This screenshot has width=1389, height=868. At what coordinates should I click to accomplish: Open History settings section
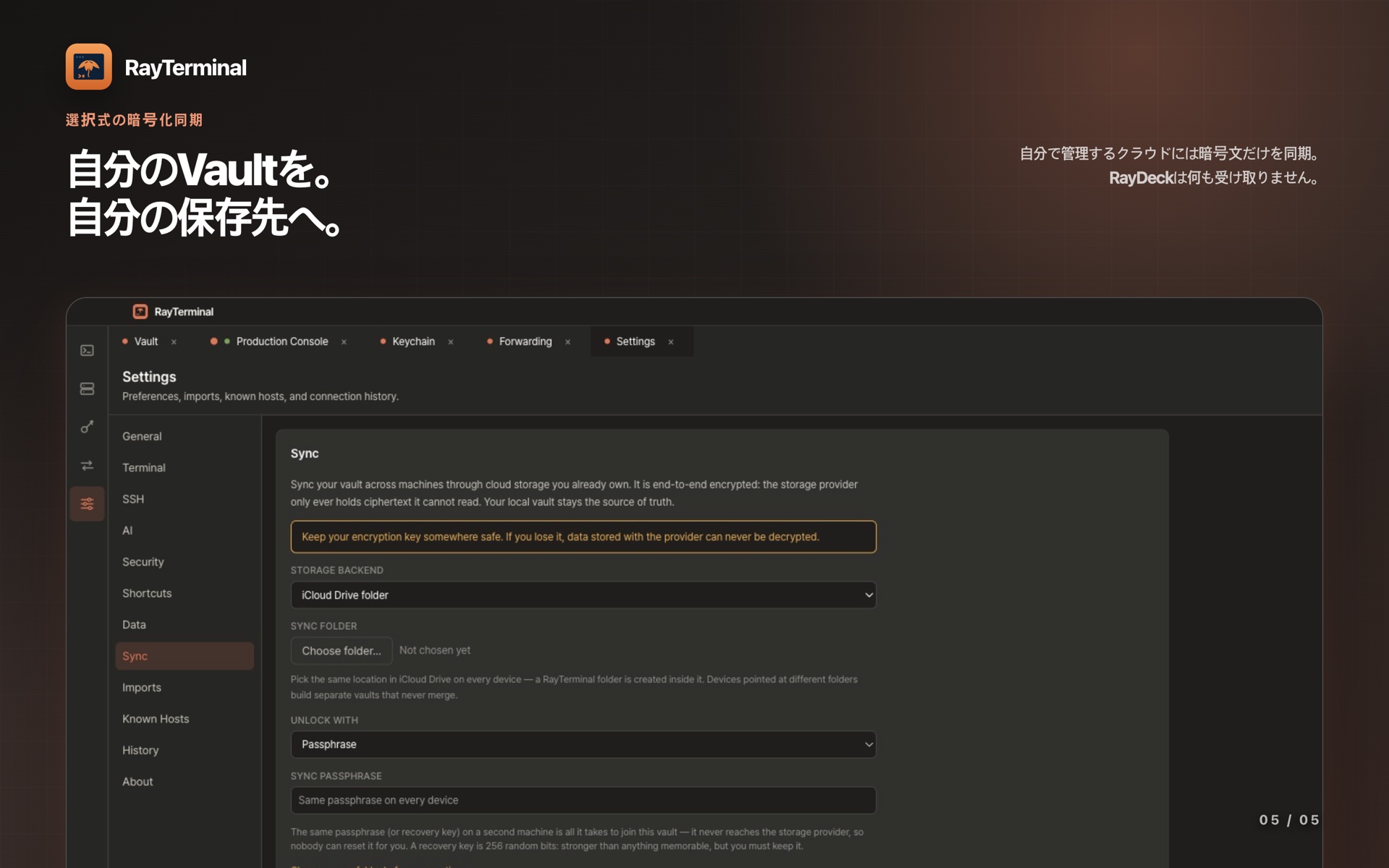(184, 750)
